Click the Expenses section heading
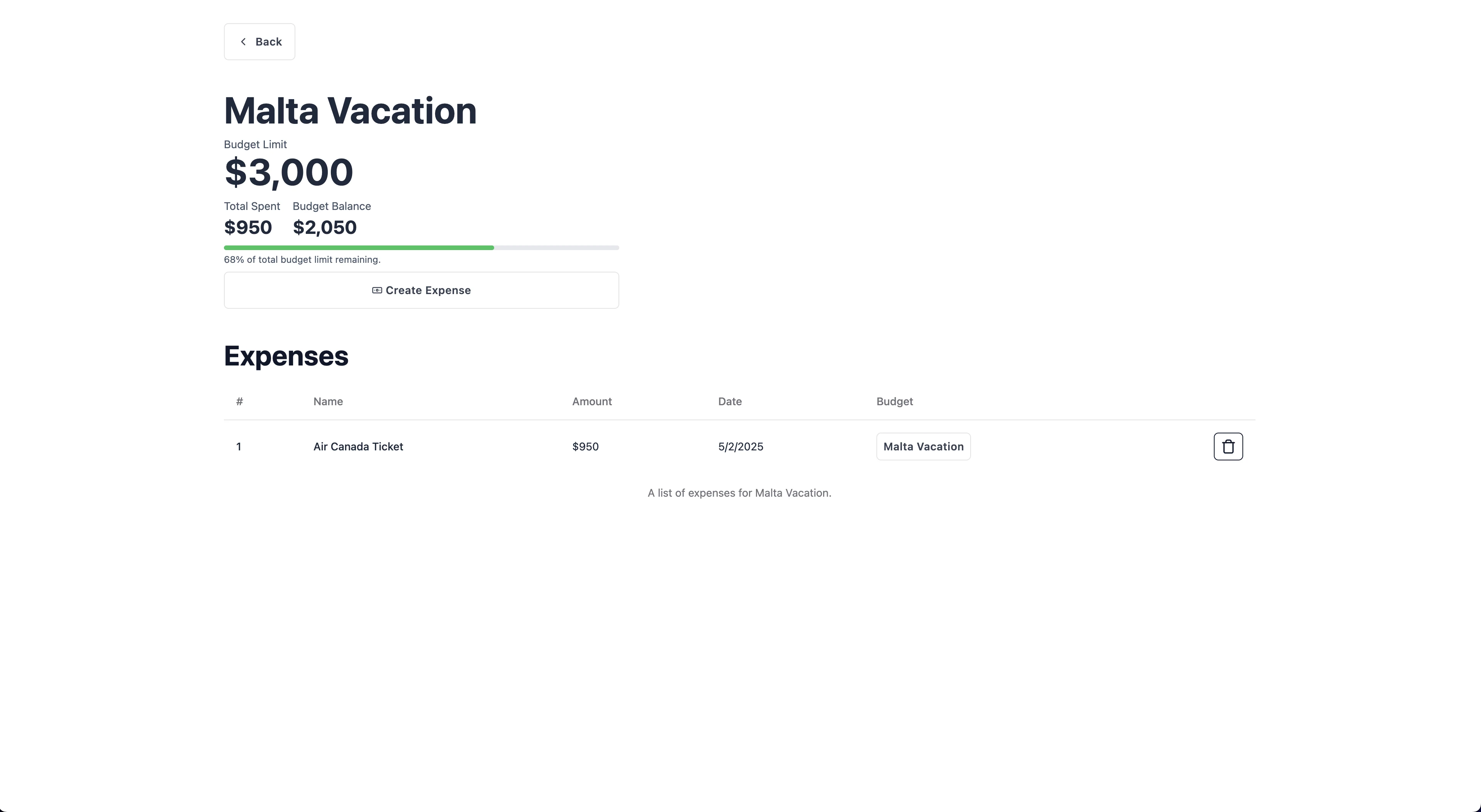The height and width of the screenshot is (812, 1481). [286, 356]
